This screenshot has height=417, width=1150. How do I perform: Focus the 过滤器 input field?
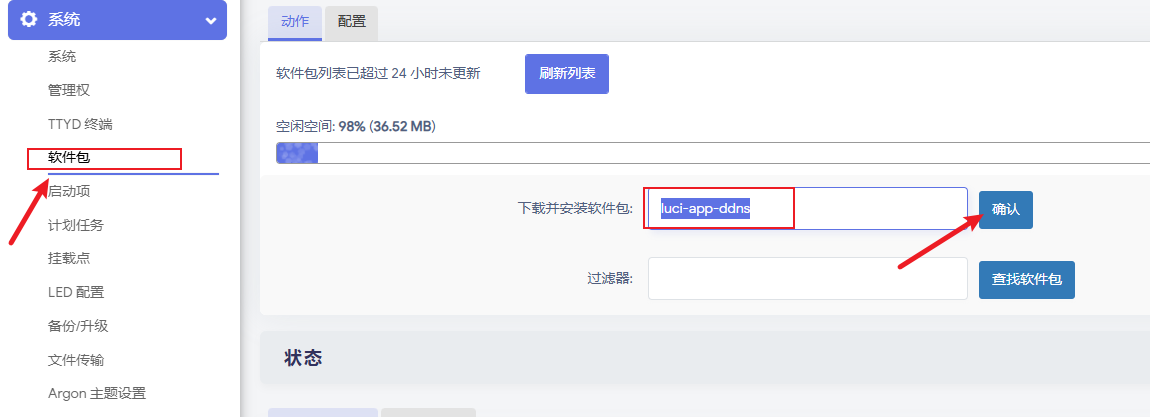click(x=807, y=278)
